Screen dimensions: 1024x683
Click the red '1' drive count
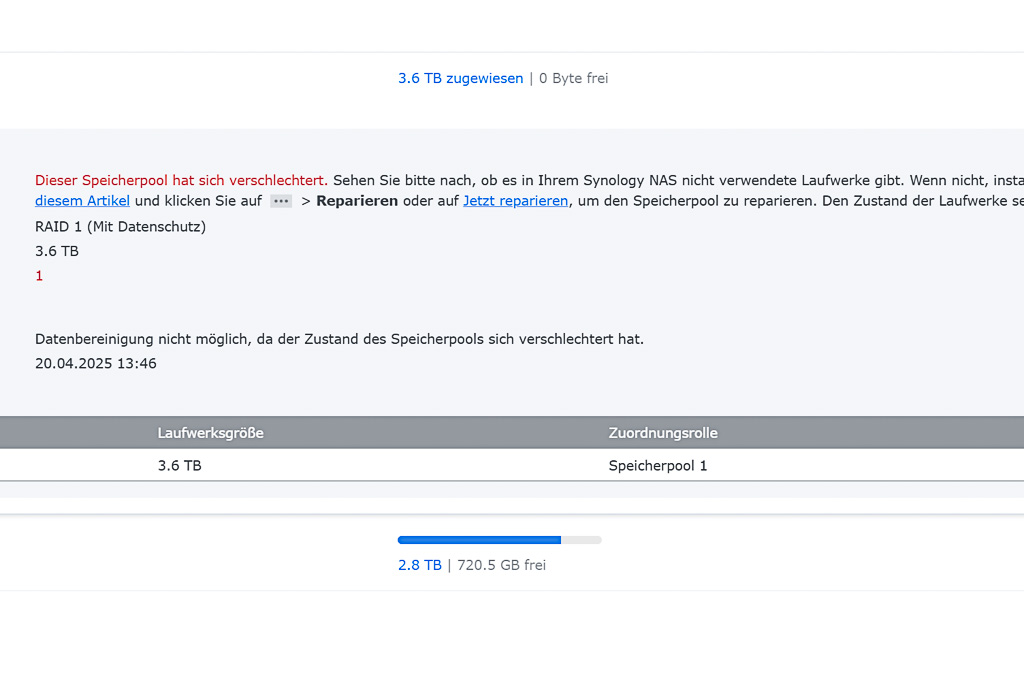point(39,276)
